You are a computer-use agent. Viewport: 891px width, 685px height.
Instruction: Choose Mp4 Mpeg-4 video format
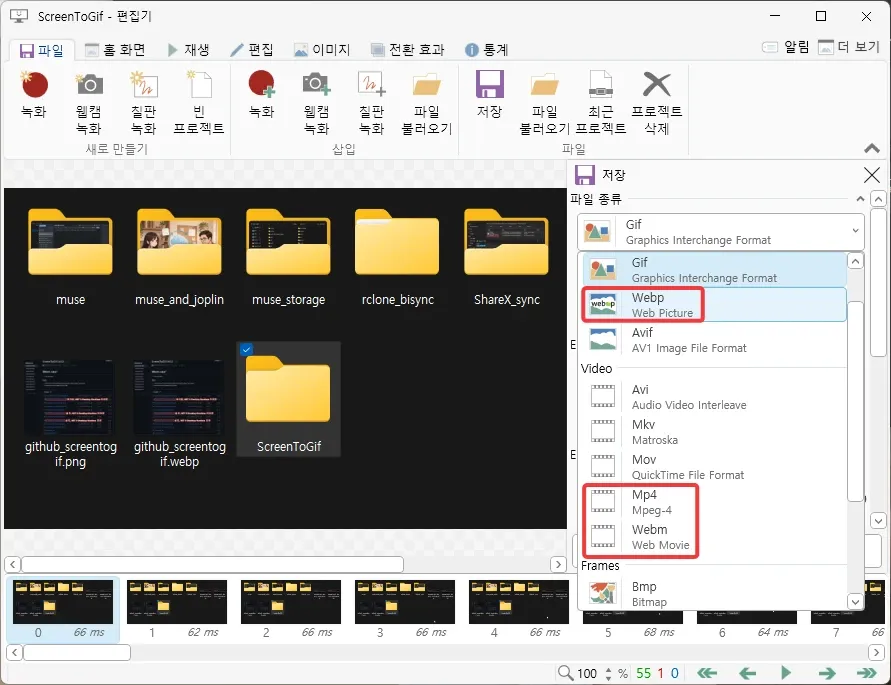[x=714, y=502]
